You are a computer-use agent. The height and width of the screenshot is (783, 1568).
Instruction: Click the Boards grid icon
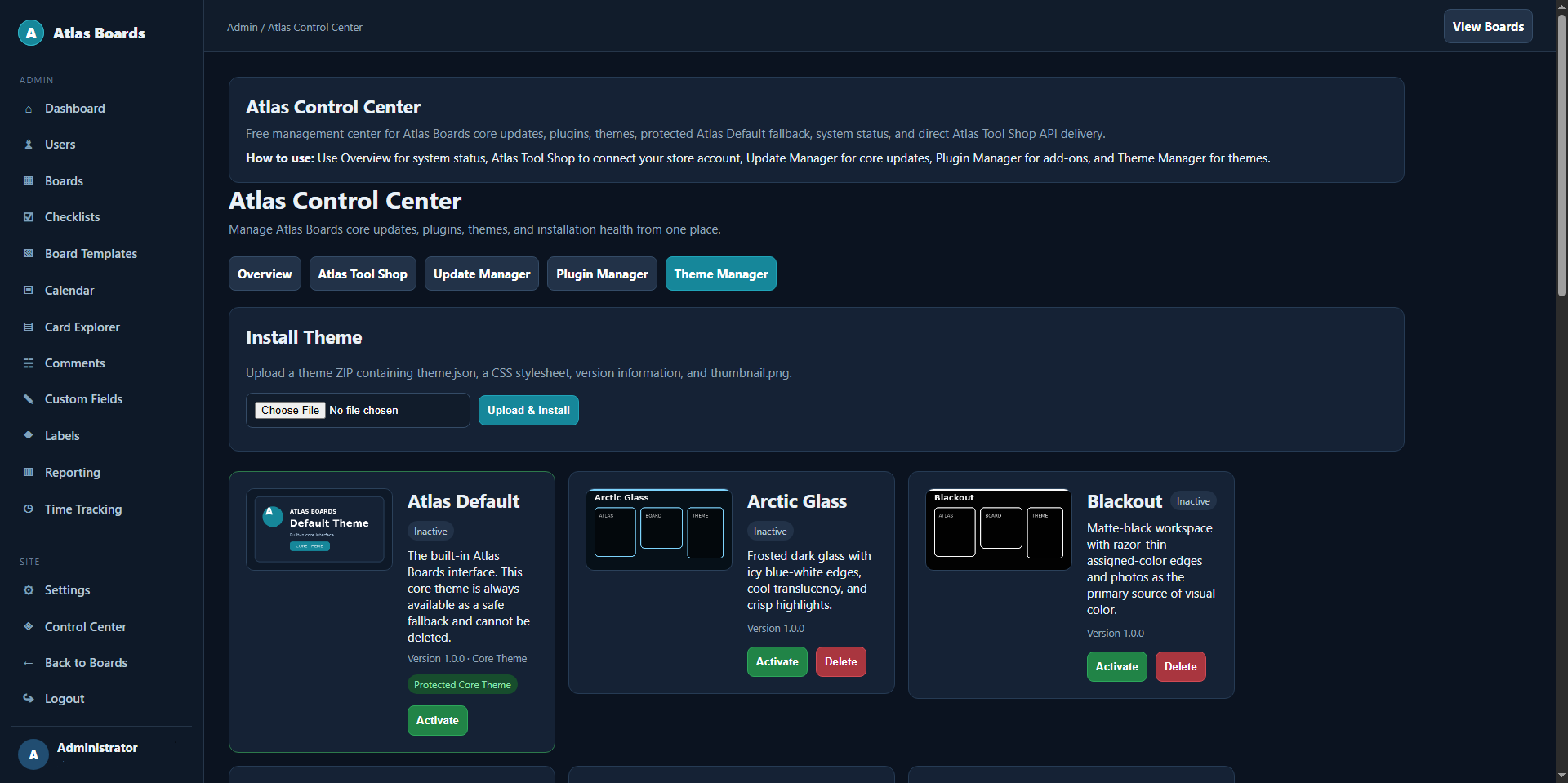click(x=29, y=181)
